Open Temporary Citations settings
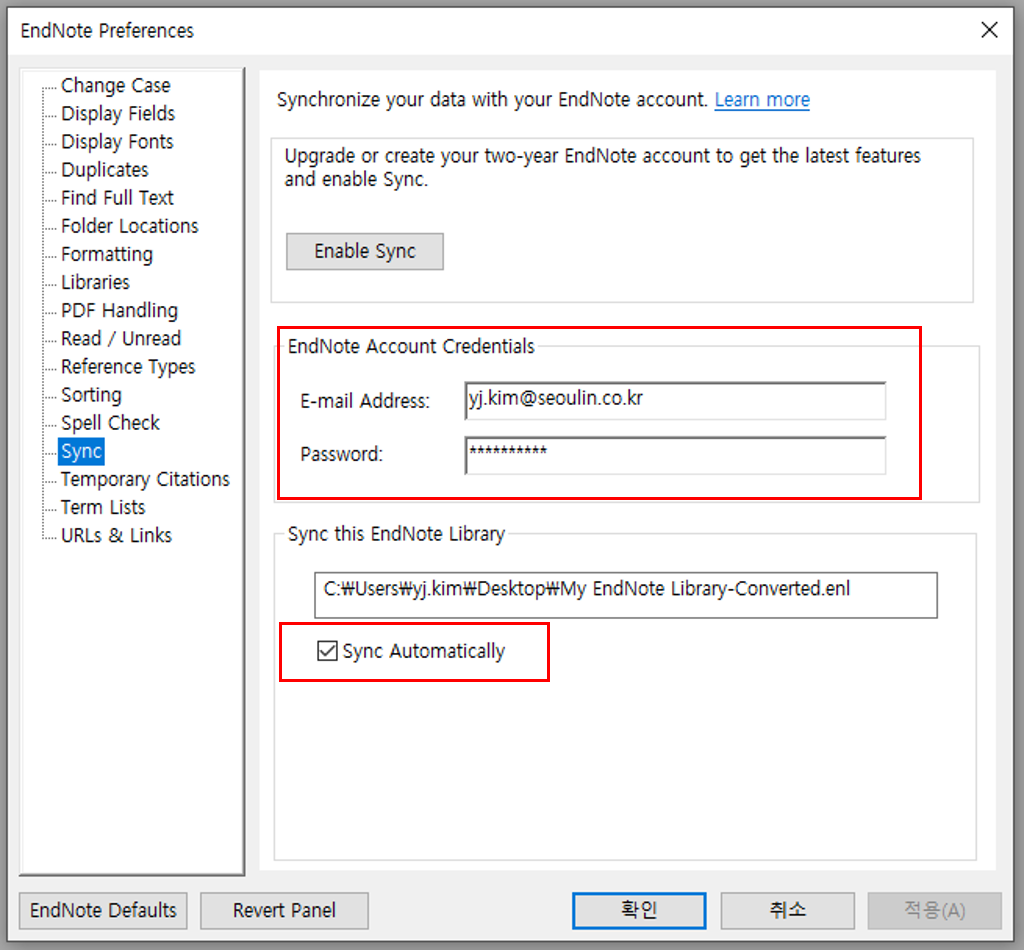 (x=146, y=479)
